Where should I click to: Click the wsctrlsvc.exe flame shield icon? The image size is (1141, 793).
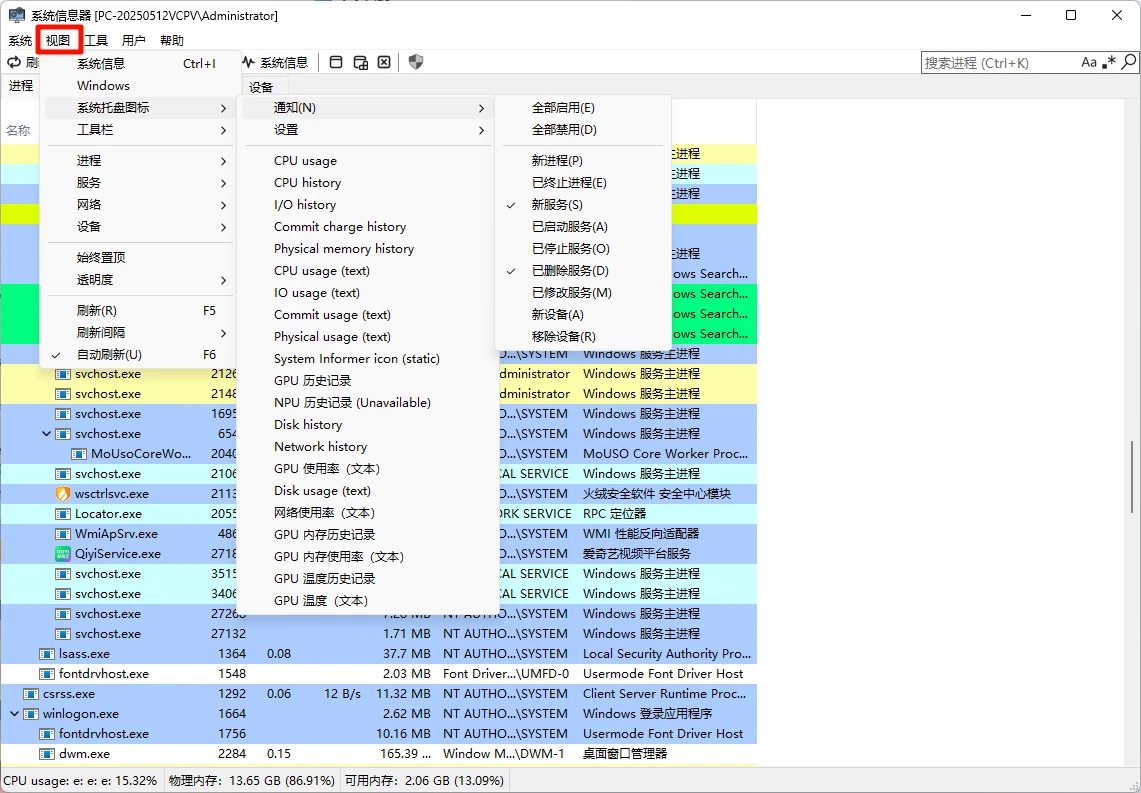pos(63,494)
